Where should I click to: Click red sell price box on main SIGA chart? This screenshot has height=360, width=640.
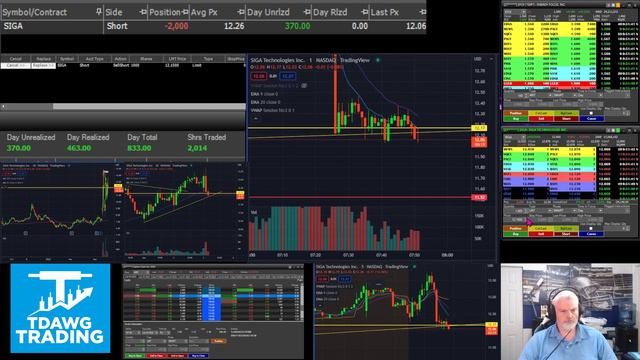coord(259,76)
